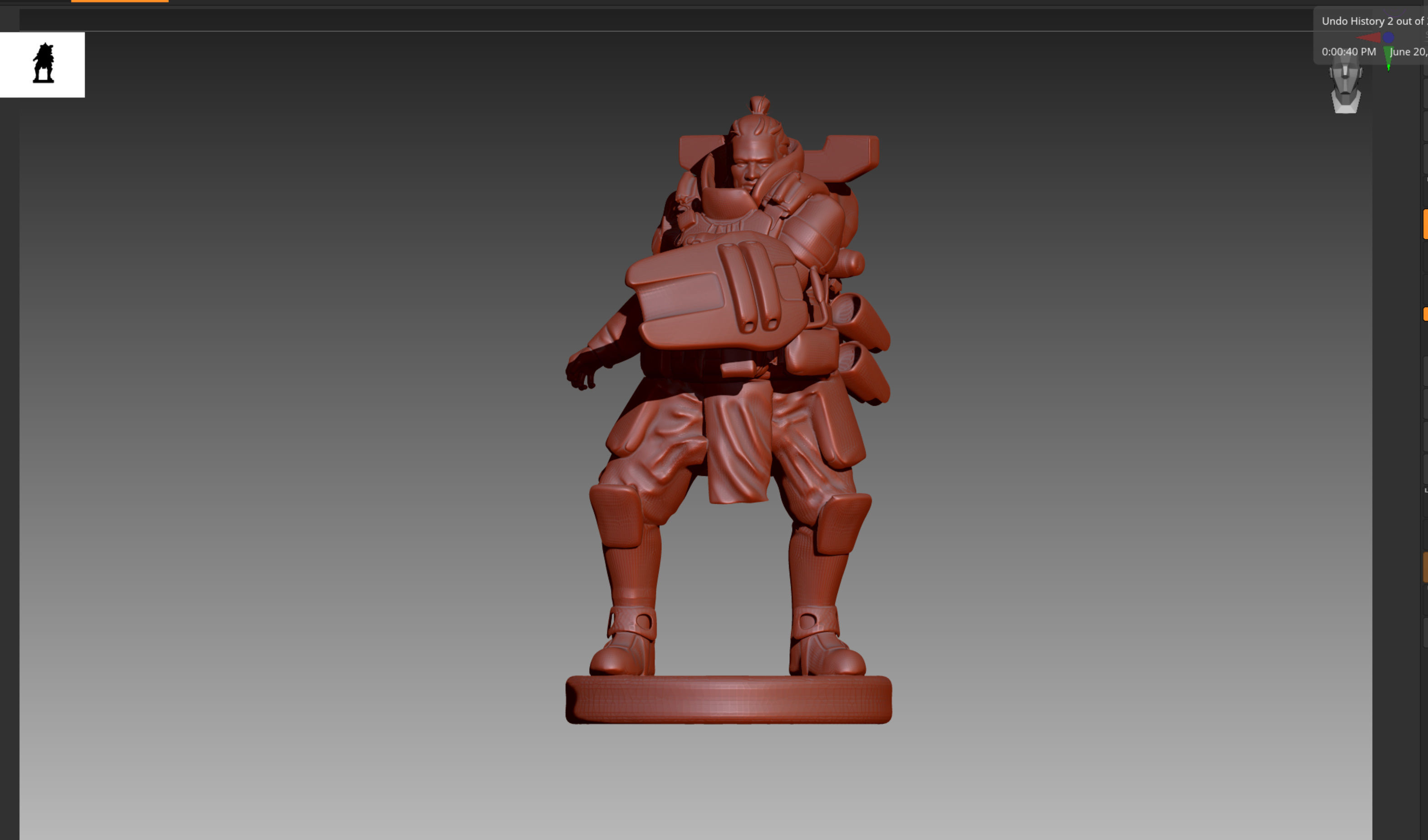The image size is (1428, 840).
Task: Click the red samurai model in viewport
Action: [728, 409]
